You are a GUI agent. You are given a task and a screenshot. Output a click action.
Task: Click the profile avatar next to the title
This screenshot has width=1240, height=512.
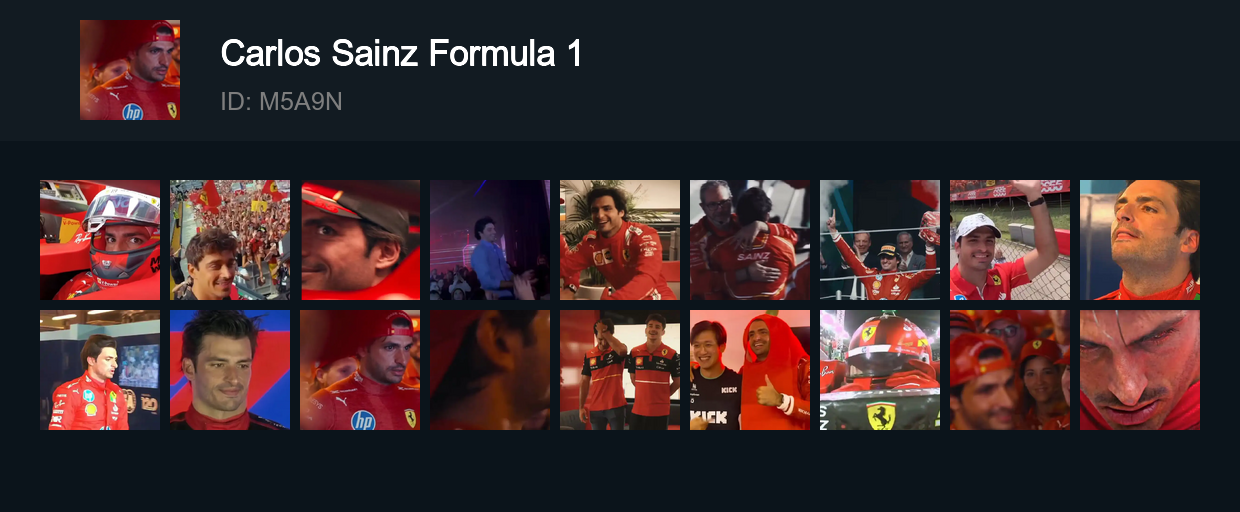pyautogui.click(x=130, y=70)
